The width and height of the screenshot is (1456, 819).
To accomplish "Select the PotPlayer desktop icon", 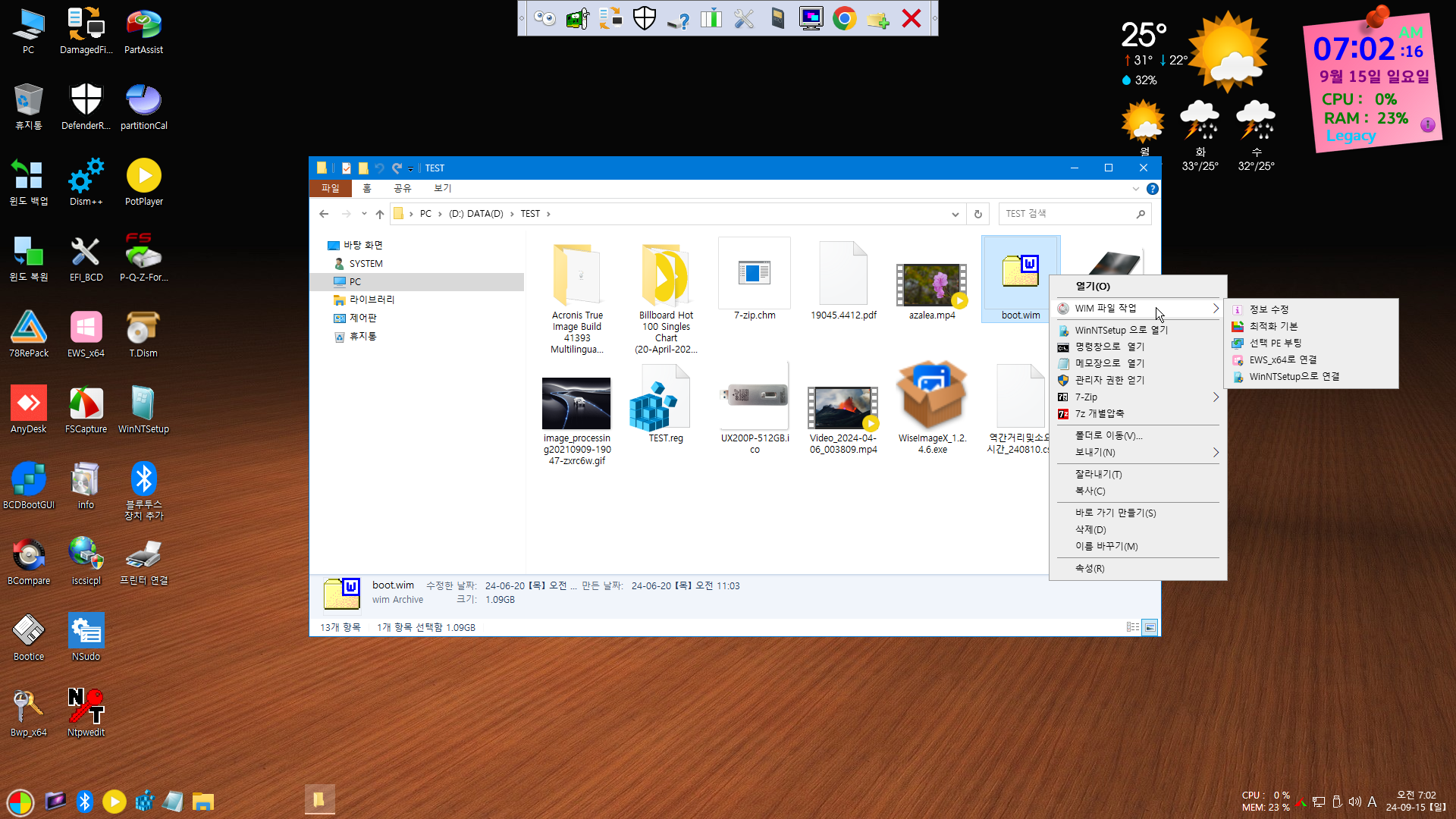I will tap(143, 183).
